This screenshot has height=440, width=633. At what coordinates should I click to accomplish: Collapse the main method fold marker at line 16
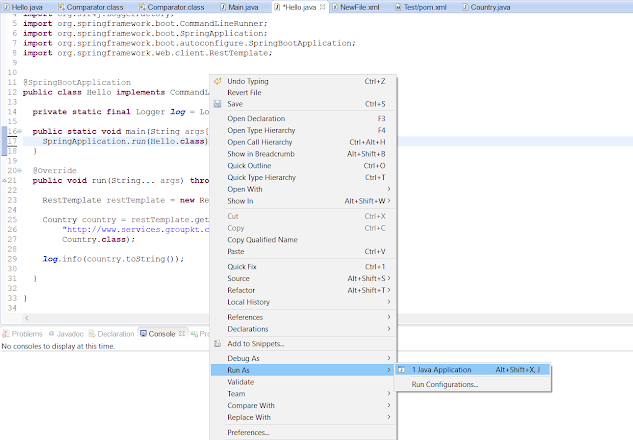[19, 131]
